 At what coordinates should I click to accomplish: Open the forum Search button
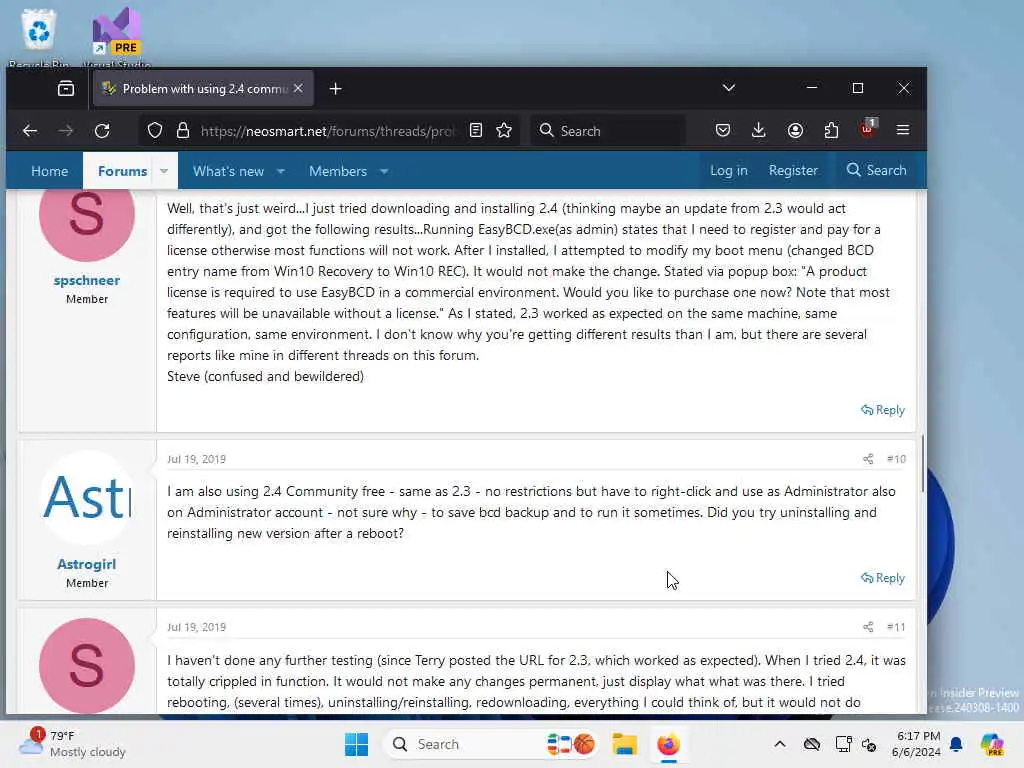tap(876, 170)
